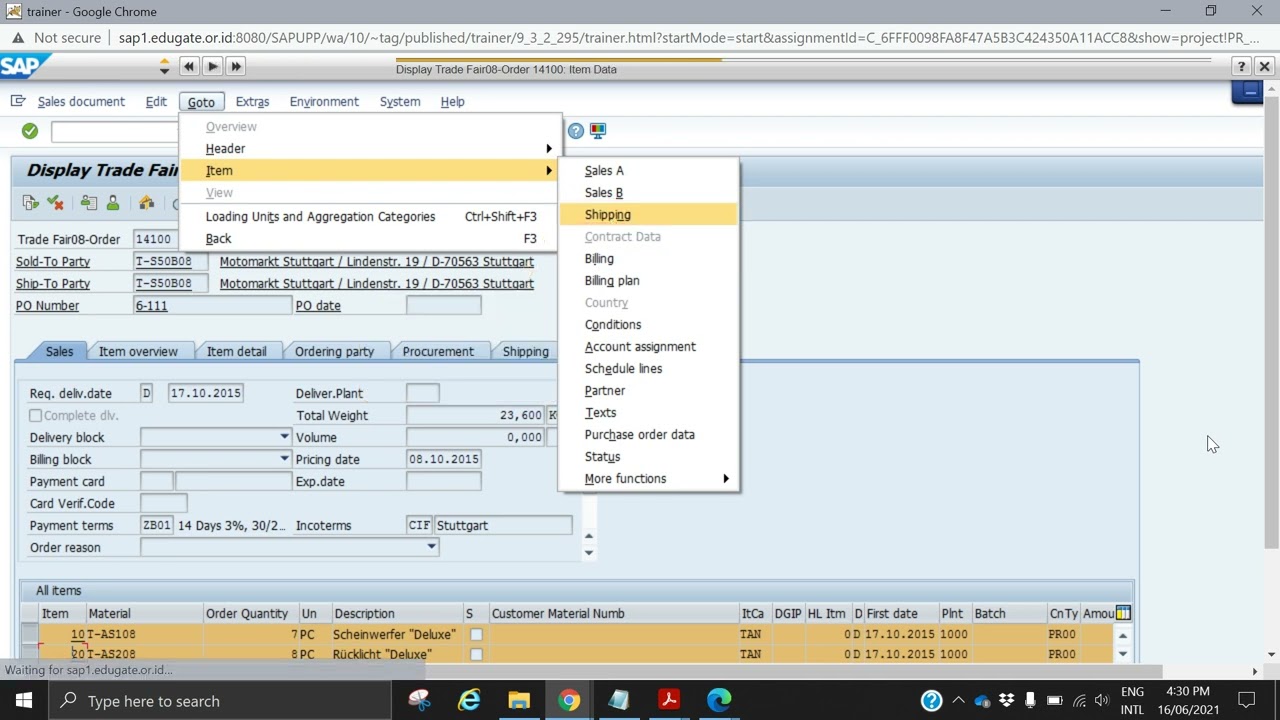1280x720 pixels.
Task: Open the Extras menu
Action: click(x=252, y=101)
